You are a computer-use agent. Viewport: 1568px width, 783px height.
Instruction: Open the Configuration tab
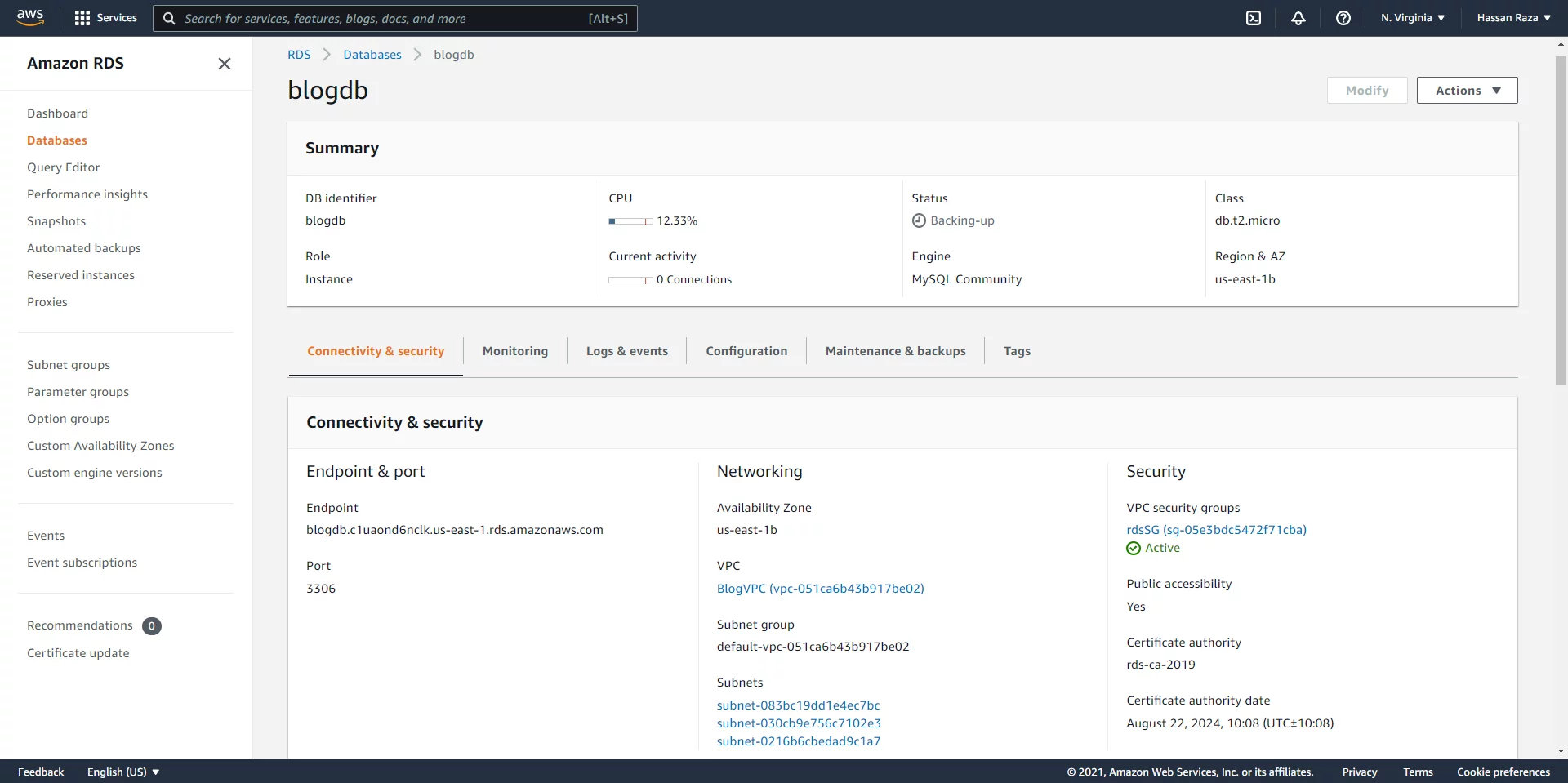tap(746, 351)
